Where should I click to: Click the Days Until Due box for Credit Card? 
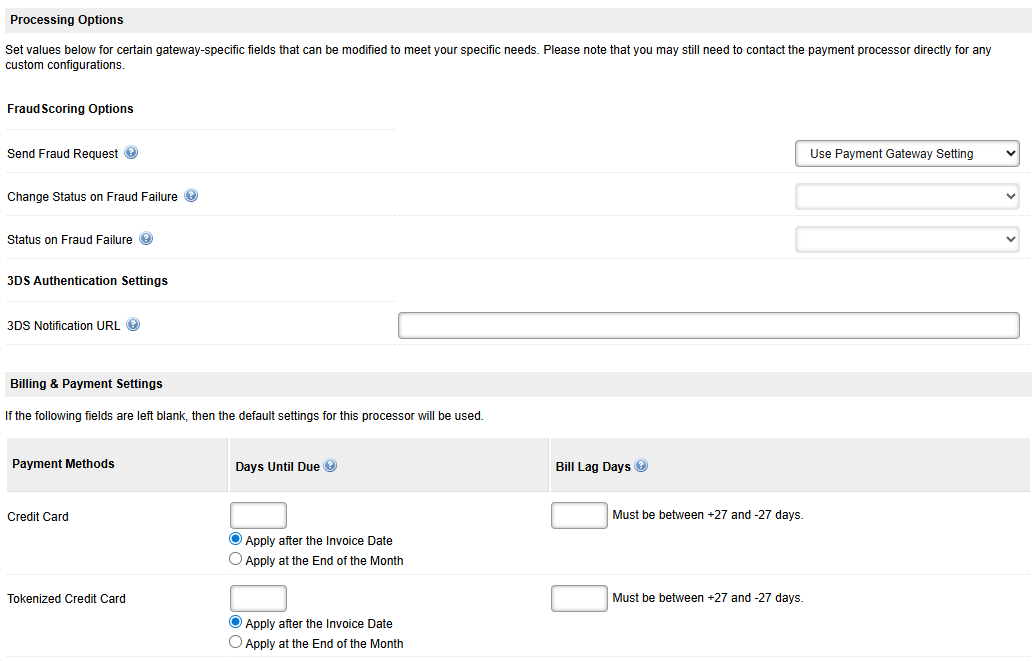(x=258, y=514)
